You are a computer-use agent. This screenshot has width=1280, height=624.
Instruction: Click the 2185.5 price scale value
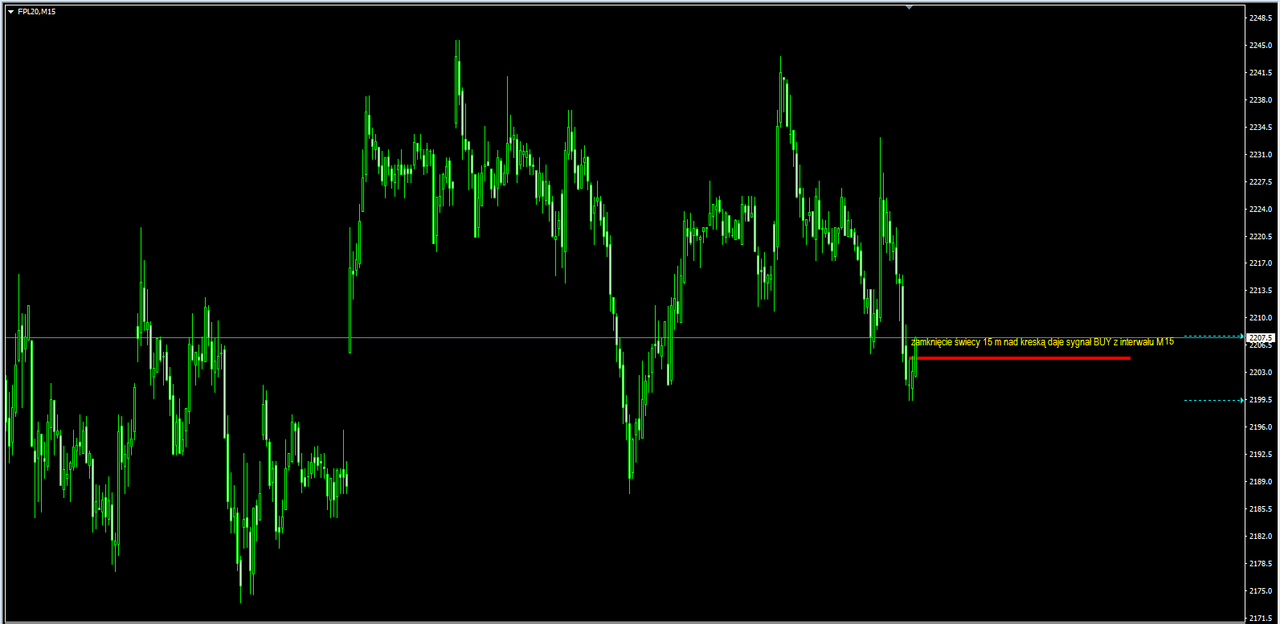tap(1260, 509)
